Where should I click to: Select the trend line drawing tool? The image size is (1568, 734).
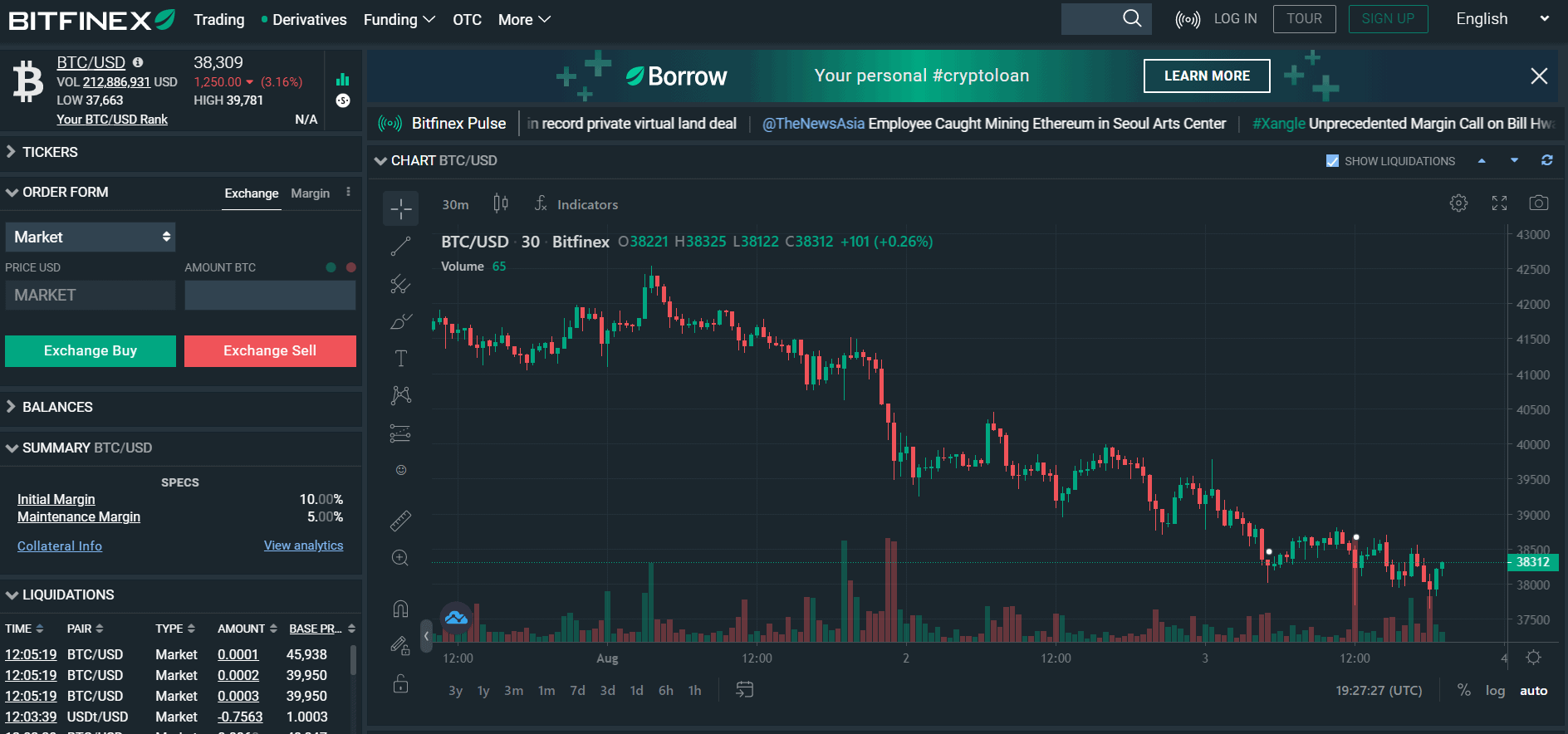(400, 246)
